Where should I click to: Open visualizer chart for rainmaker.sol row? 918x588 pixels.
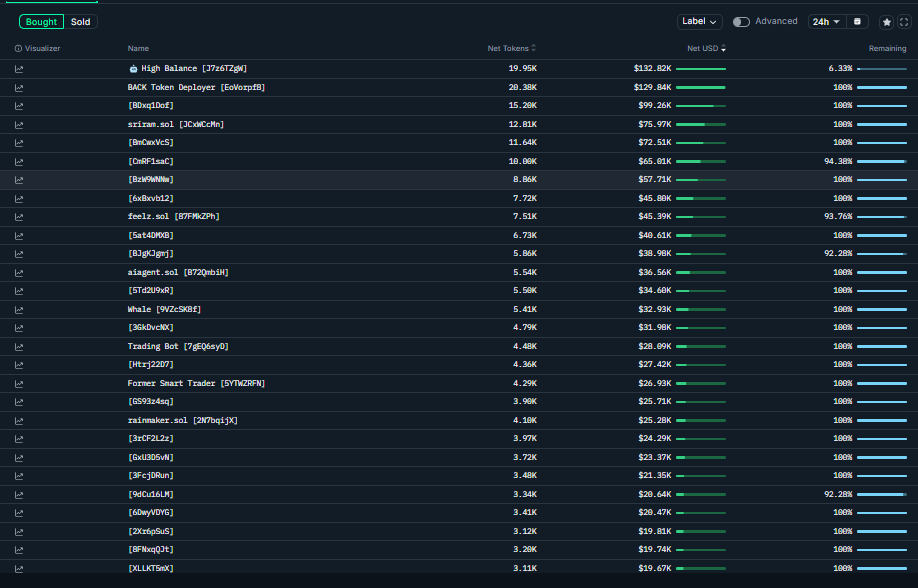tap(19, 421)
